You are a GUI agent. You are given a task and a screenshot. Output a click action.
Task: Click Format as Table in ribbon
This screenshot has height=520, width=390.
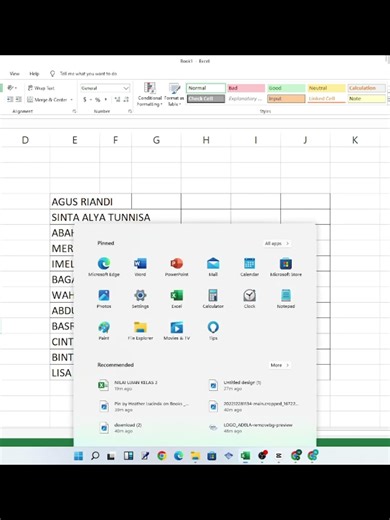(174, 94)
